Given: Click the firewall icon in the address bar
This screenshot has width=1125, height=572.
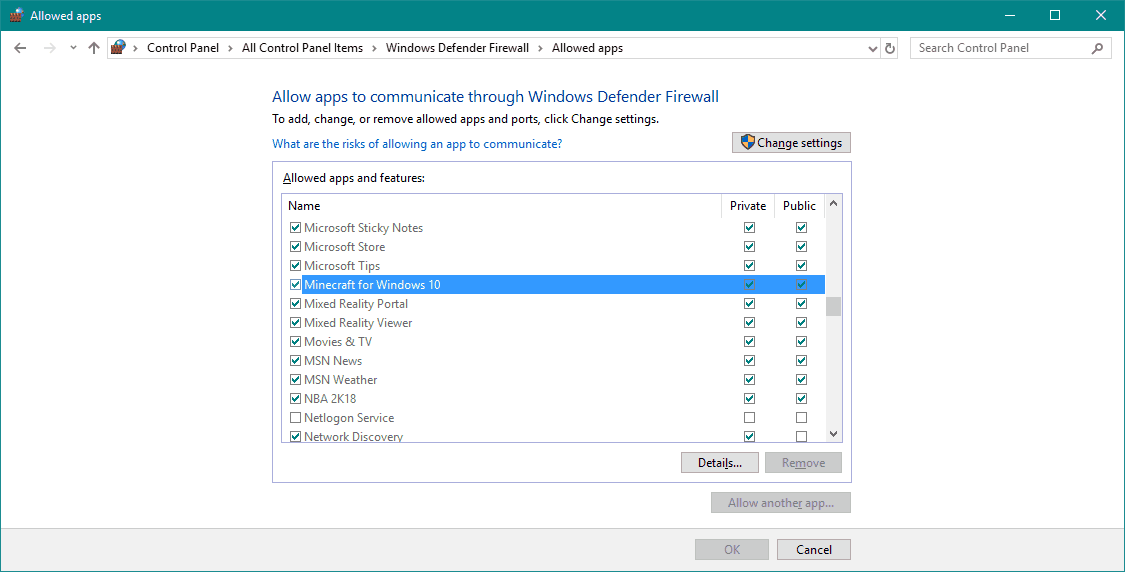Looking at the screenshot, I should pos(119,48).
